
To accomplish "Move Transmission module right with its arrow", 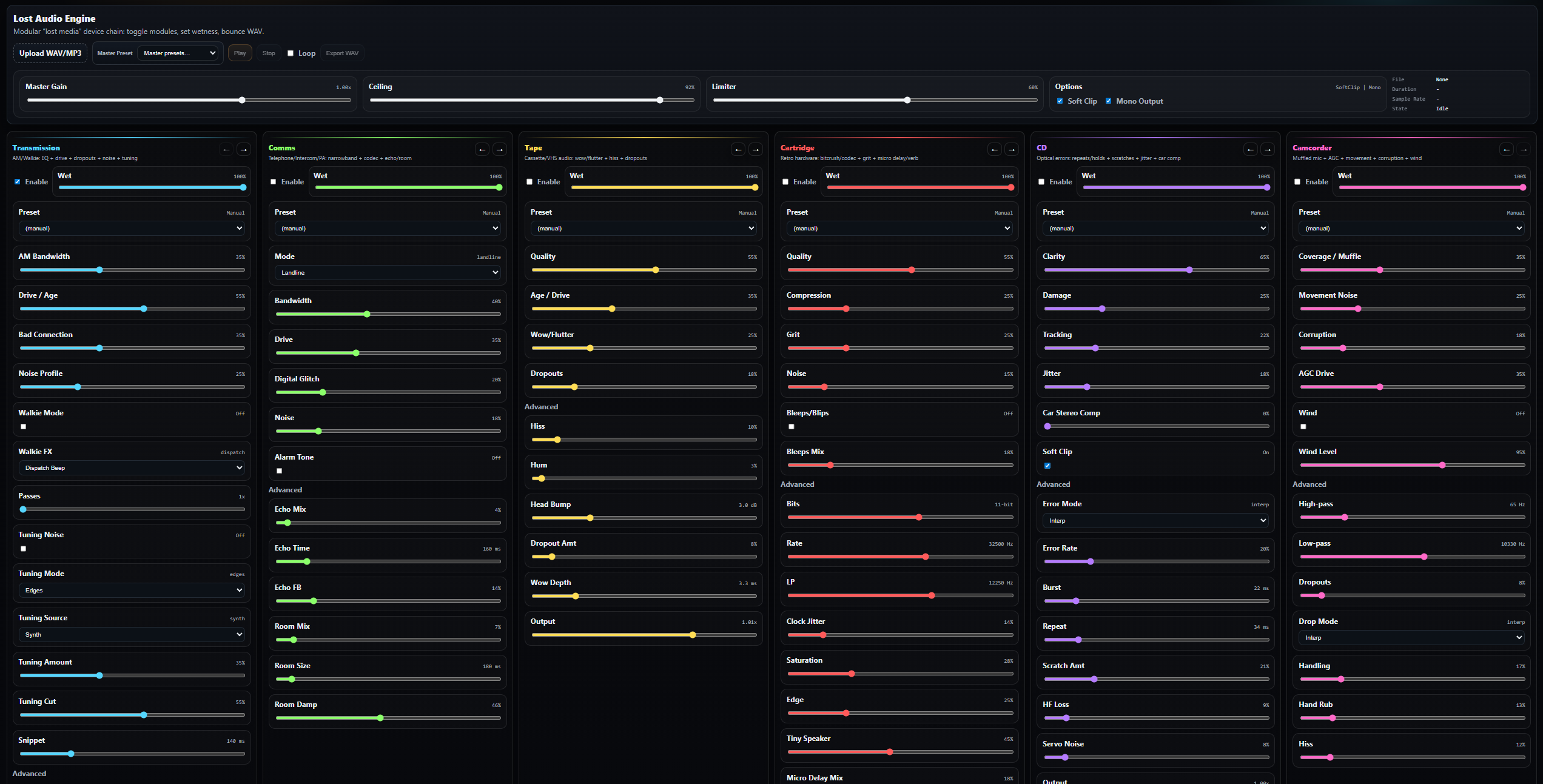I will click(243, 149).
